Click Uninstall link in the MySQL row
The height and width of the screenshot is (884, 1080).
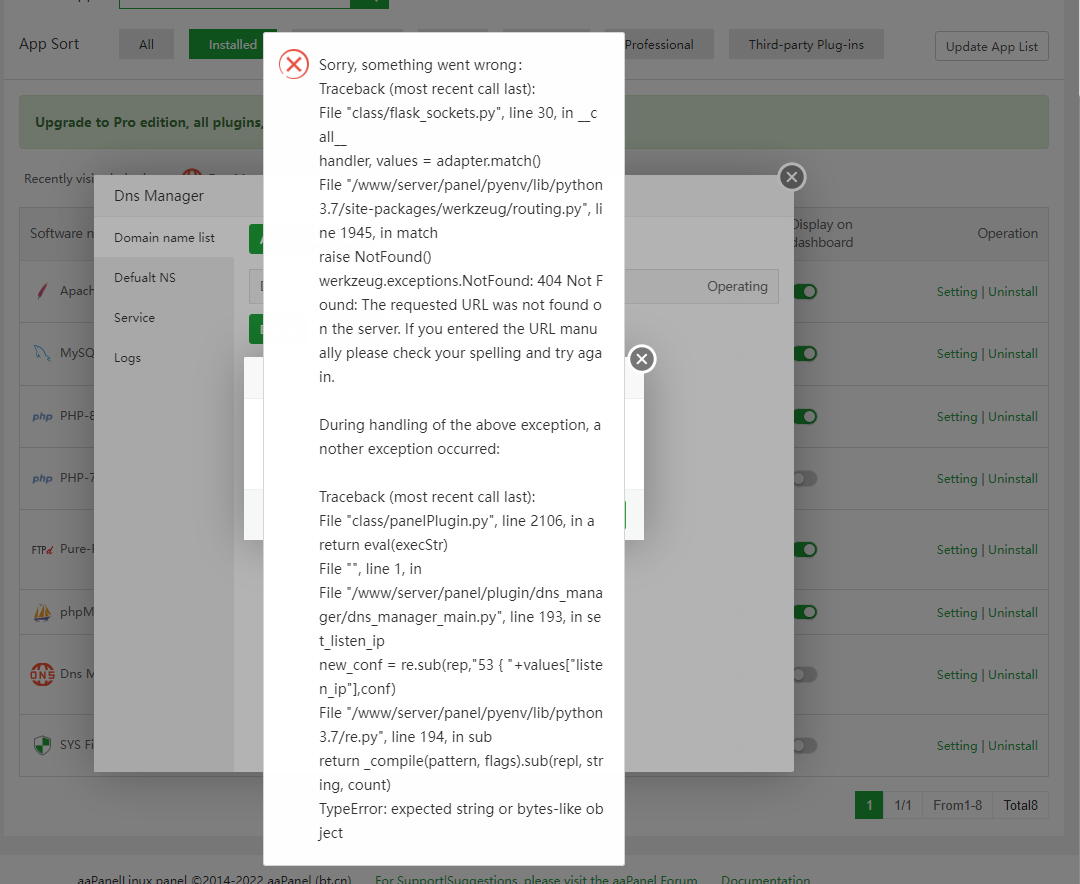(x=1013, y=353)
